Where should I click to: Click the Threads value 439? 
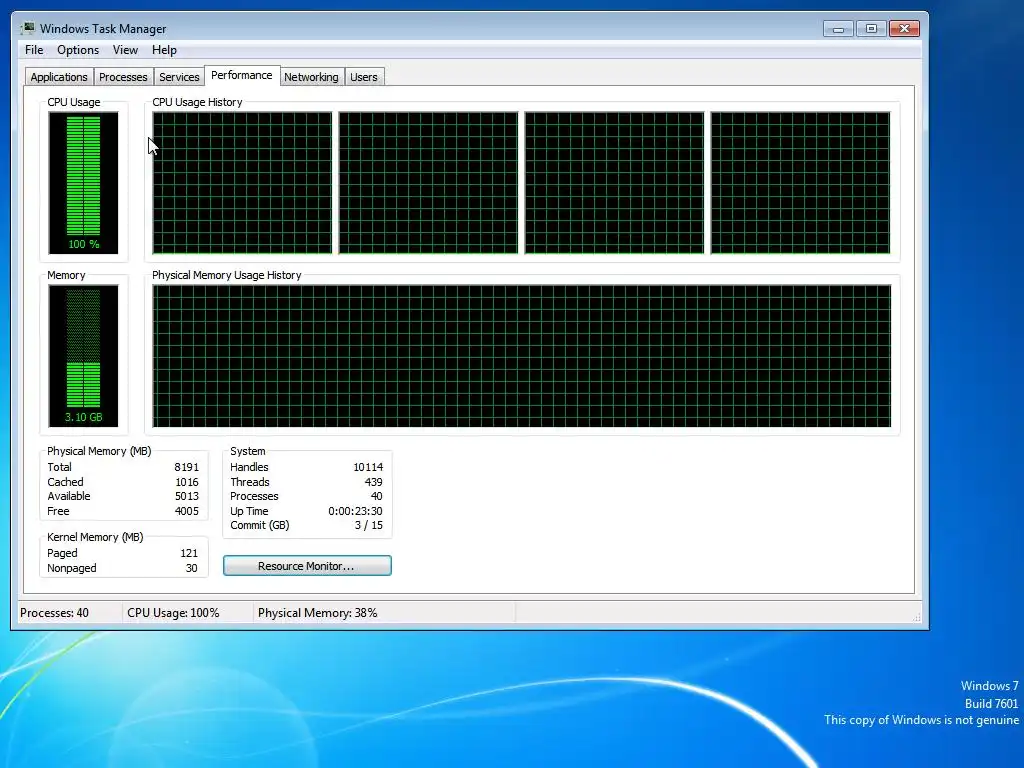click(x=374, y=482)
